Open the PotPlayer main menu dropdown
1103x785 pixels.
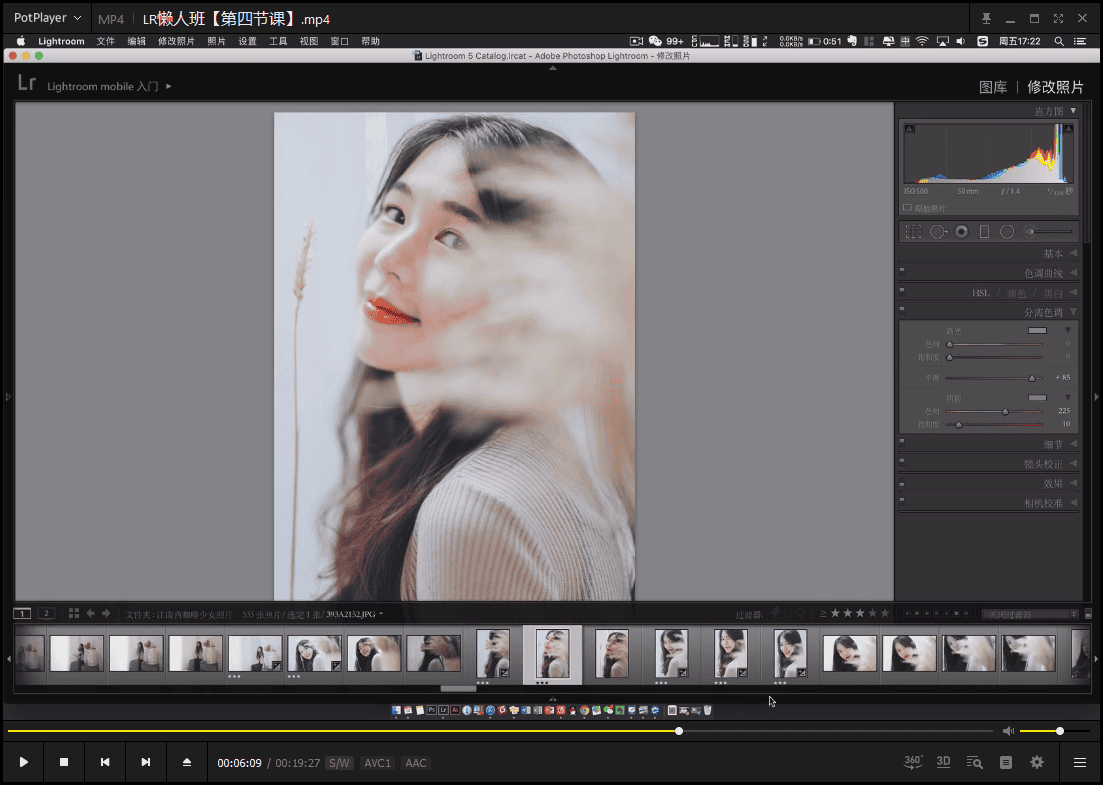47,18
